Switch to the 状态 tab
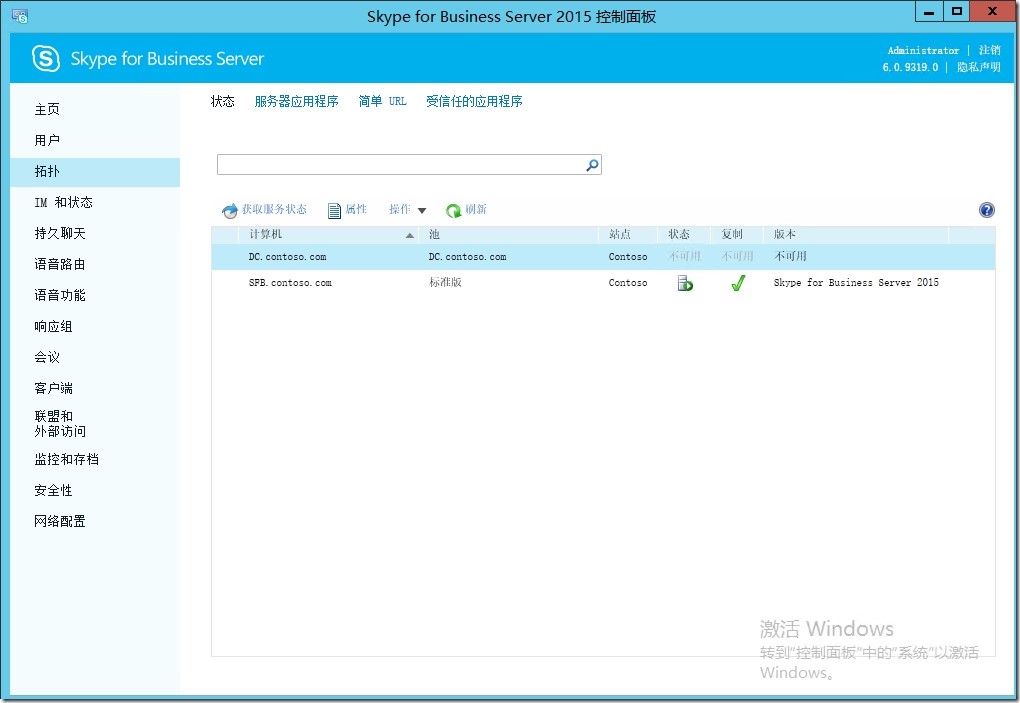 [222, 101]
